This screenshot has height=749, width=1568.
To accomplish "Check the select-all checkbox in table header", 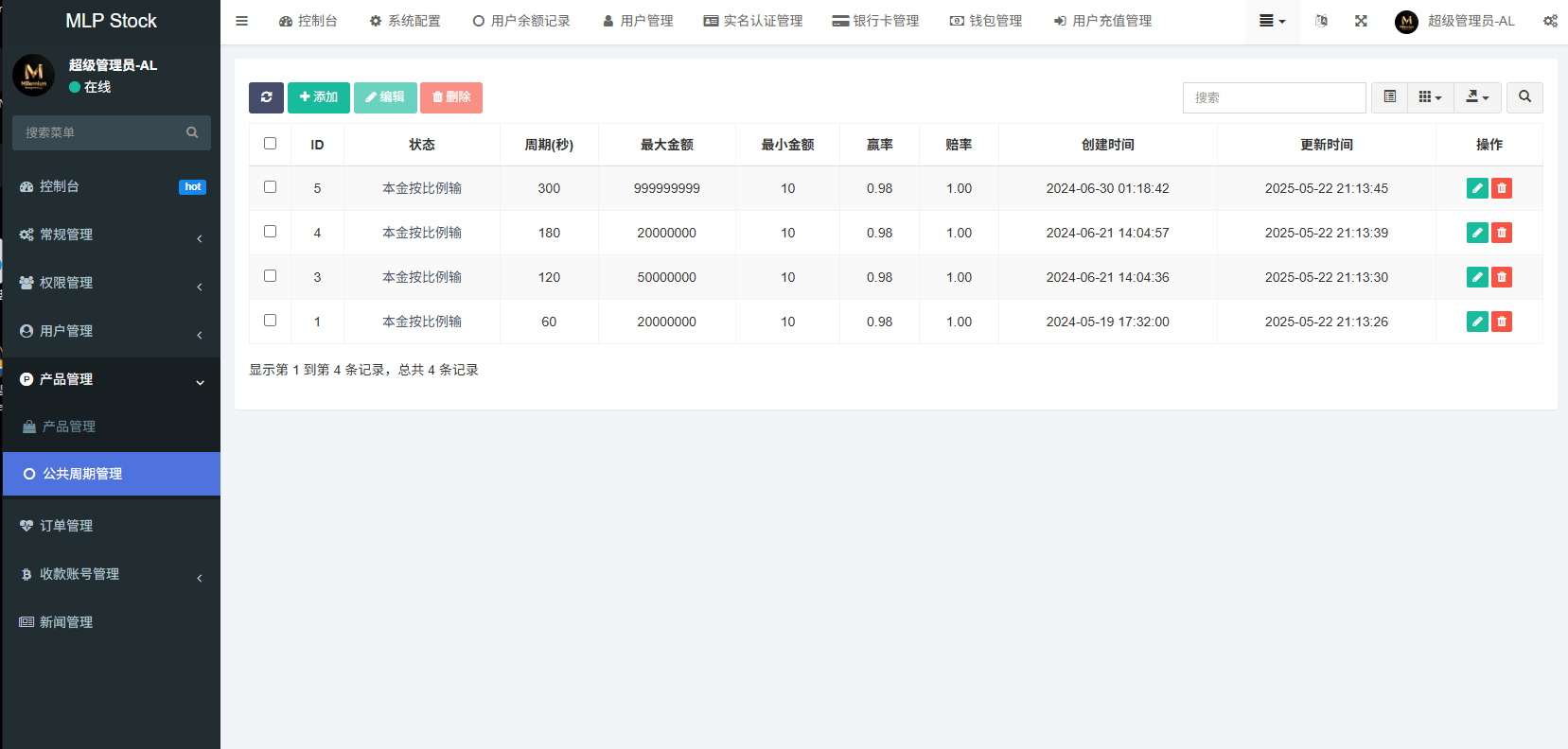I will coord(270,144).
